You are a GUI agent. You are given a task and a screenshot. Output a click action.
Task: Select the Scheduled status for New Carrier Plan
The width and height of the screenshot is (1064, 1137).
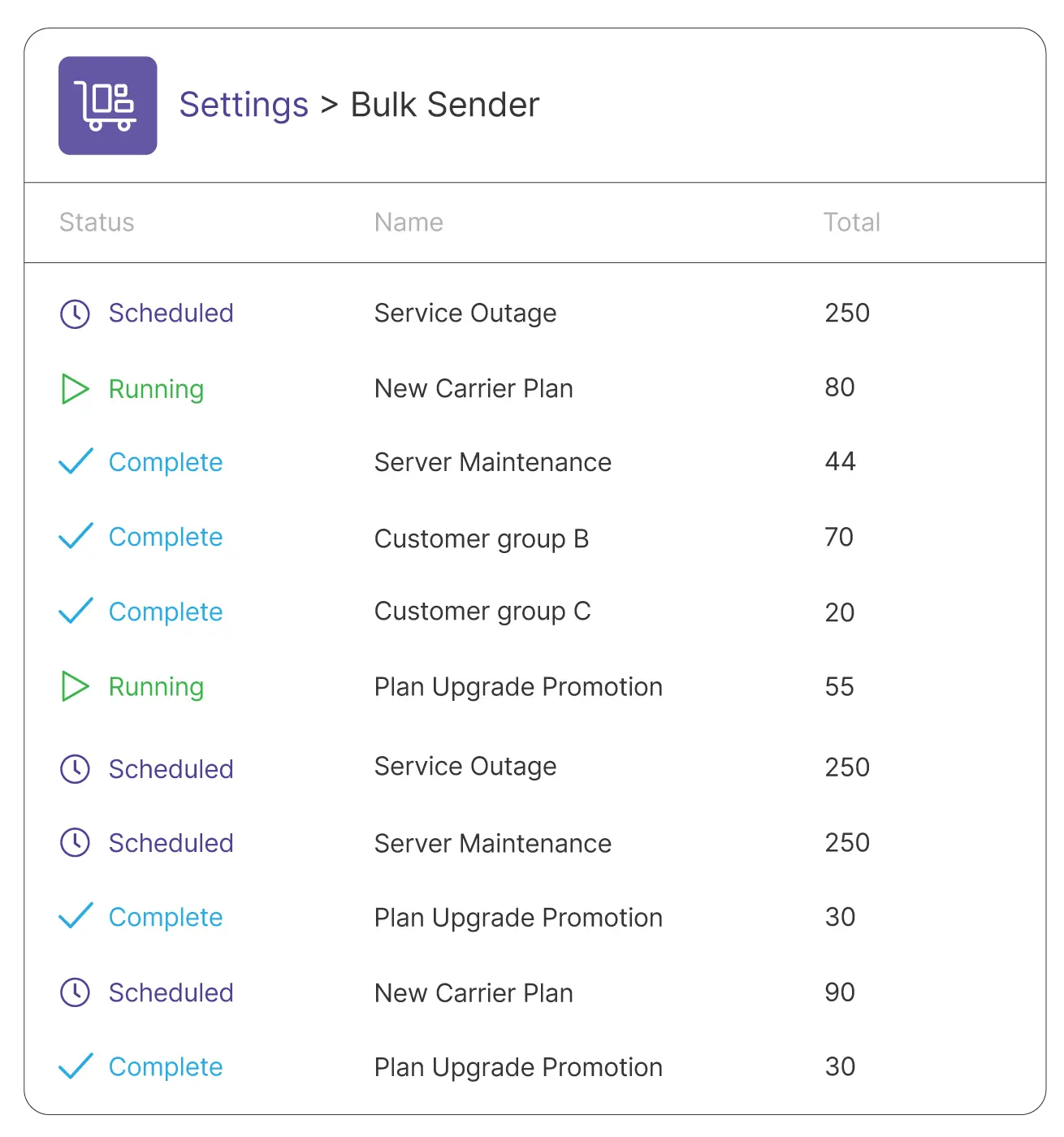pyautogui.click(x=171, y=992)
